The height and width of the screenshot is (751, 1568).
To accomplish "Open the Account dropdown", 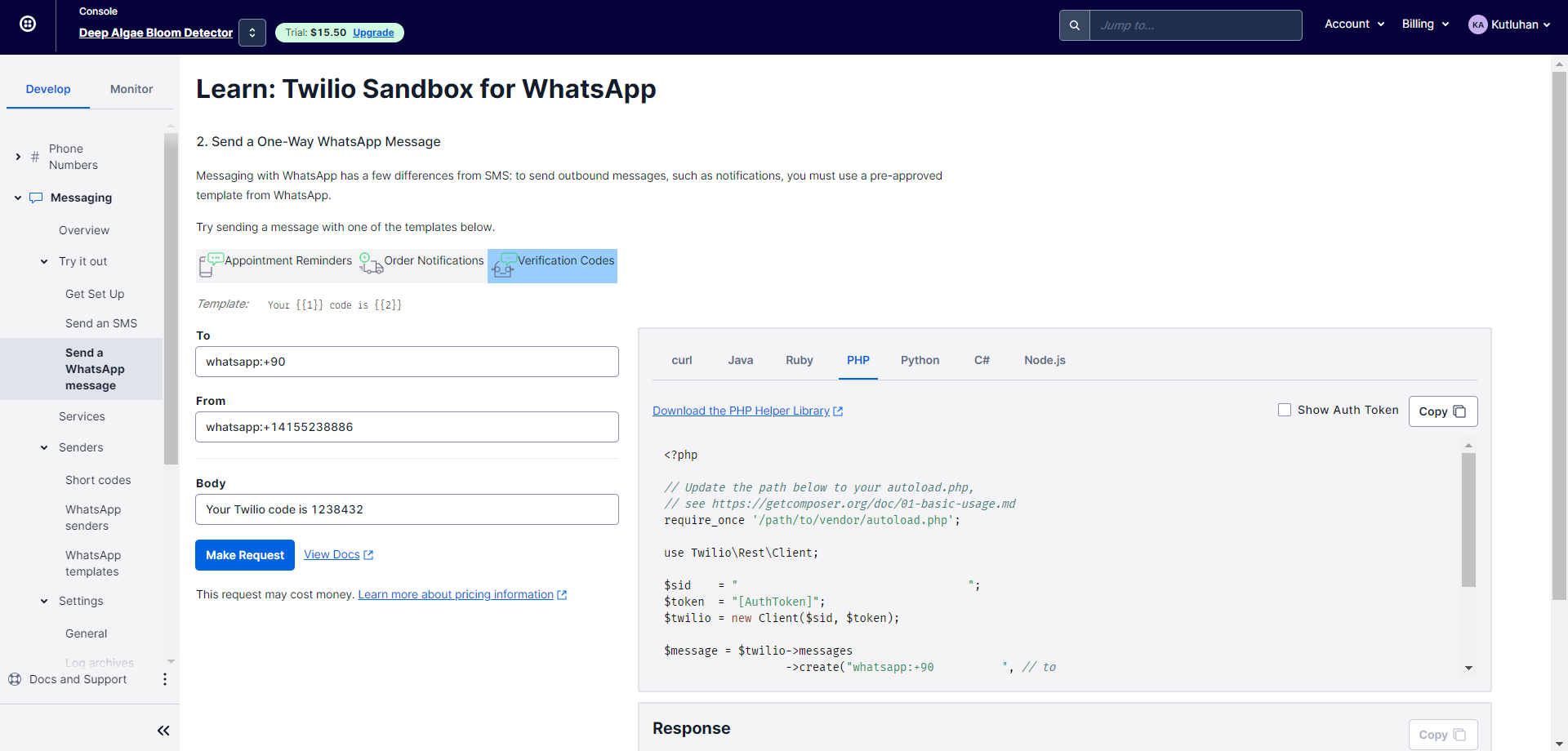I will [1354, 24].
